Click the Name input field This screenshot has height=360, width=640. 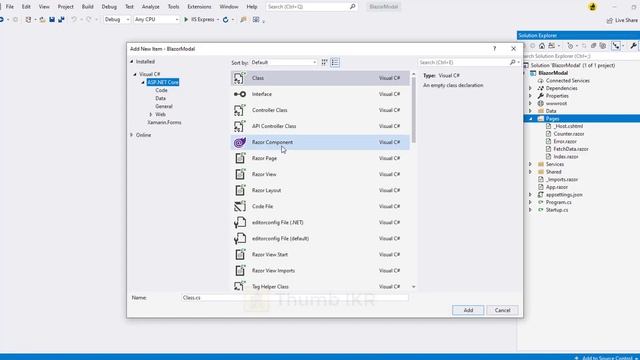point(295,298)
